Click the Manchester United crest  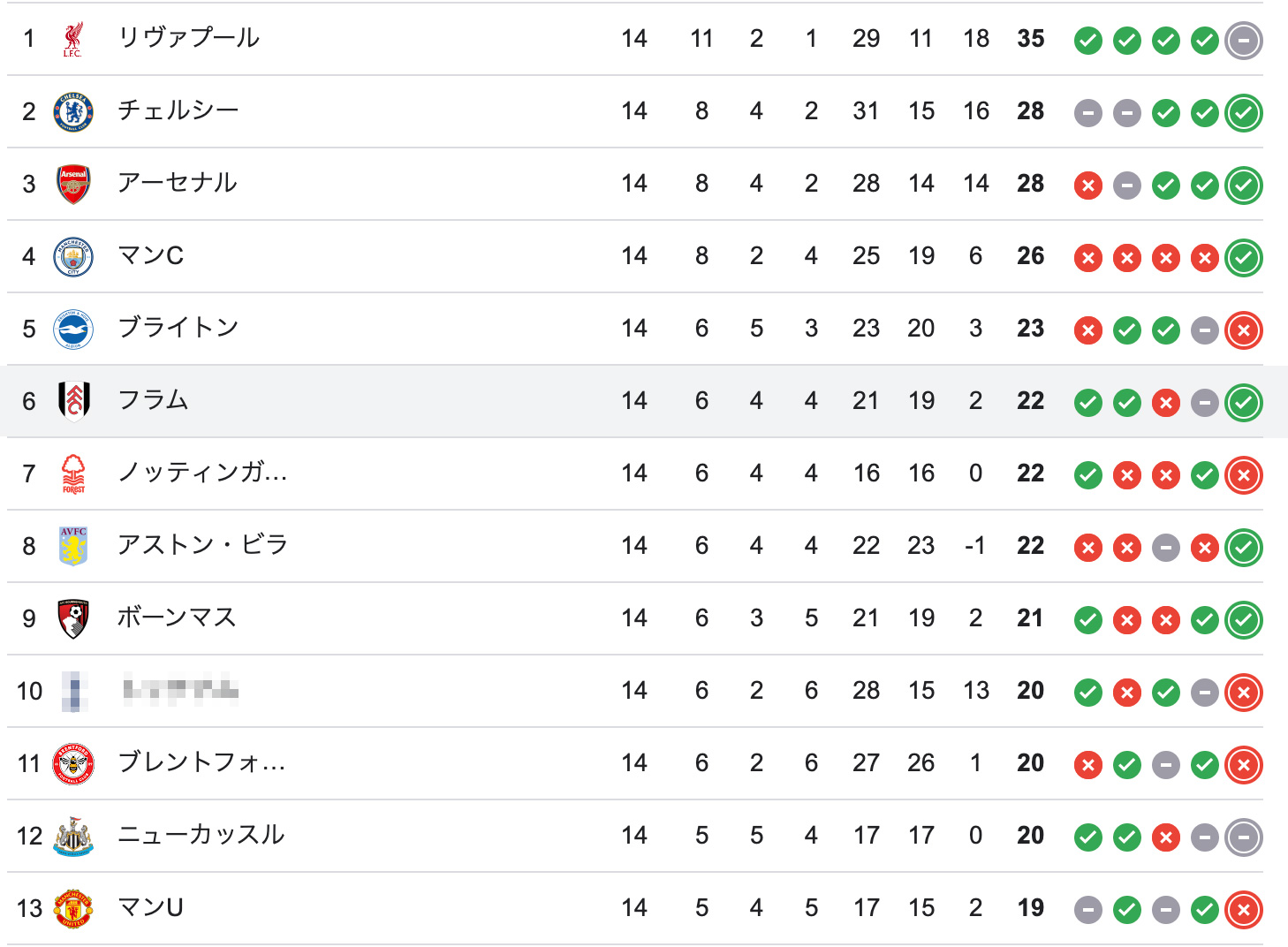tap(73, 908)
